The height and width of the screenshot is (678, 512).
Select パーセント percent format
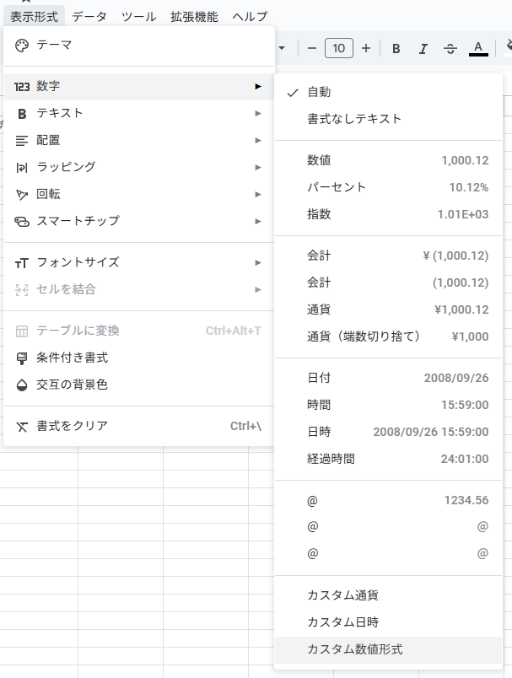tap(388, 187)
